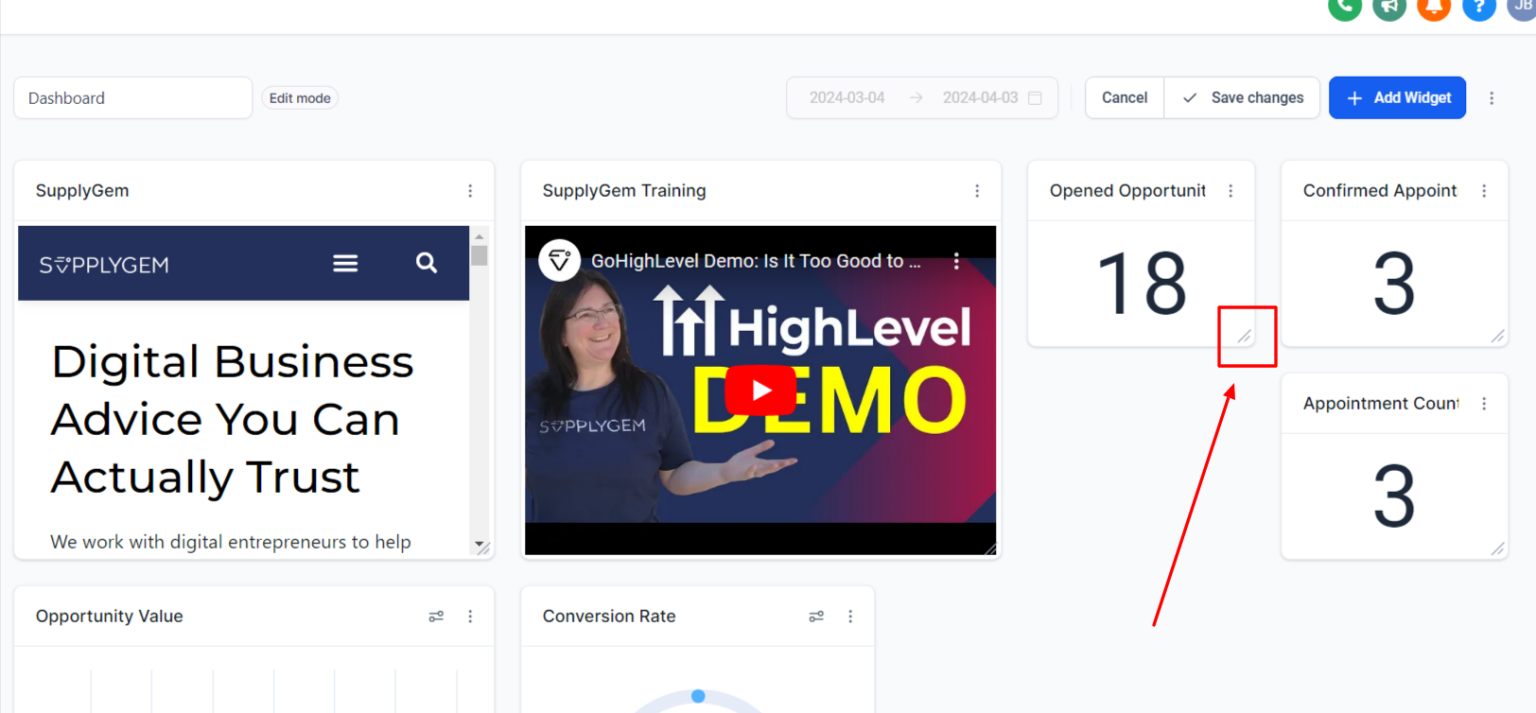The width and height of the screenshot is (1536, 713).
Task: Click the blue help question mark icon
Action: 1479,9
